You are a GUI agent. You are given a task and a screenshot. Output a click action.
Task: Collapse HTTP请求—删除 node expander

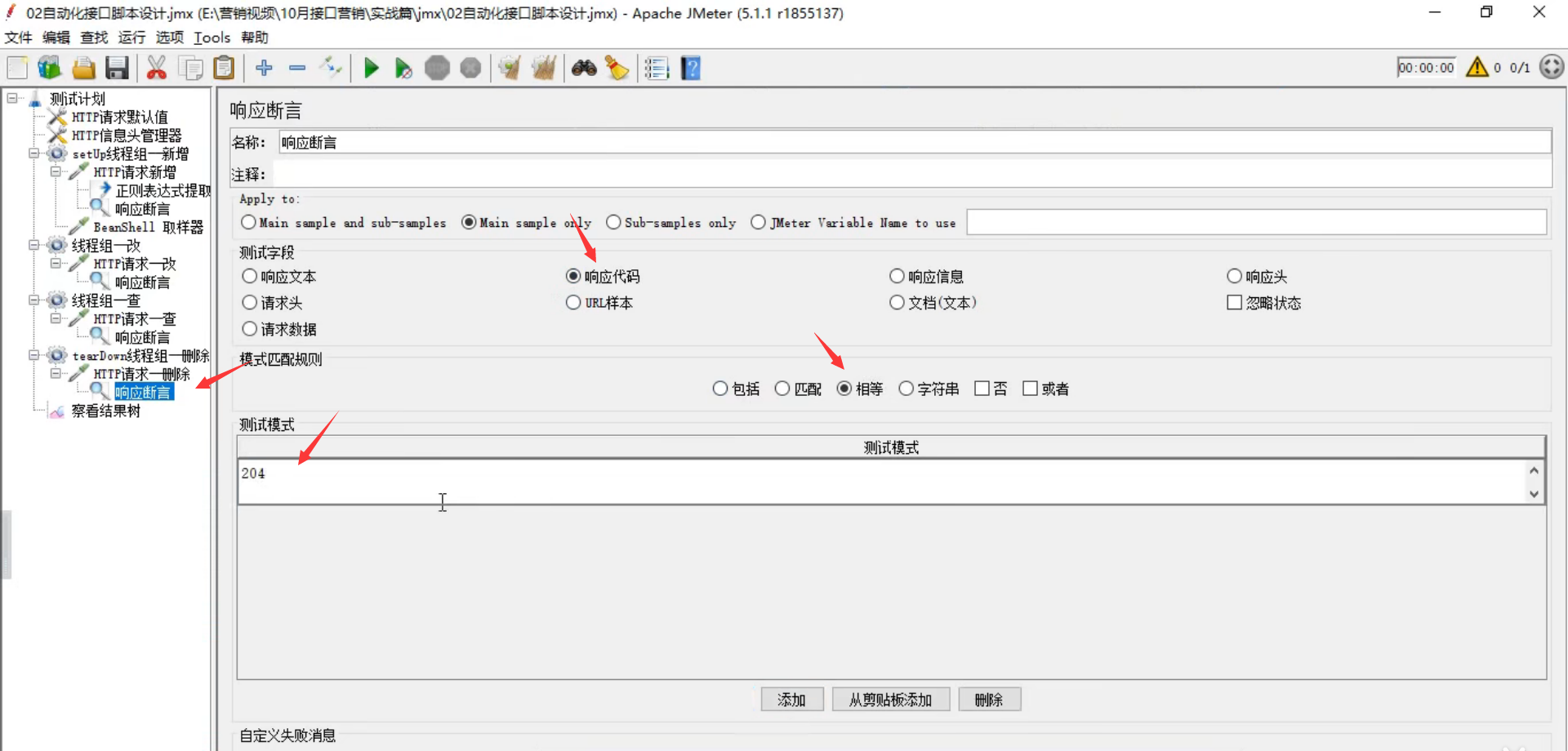(x=56, y=373)
